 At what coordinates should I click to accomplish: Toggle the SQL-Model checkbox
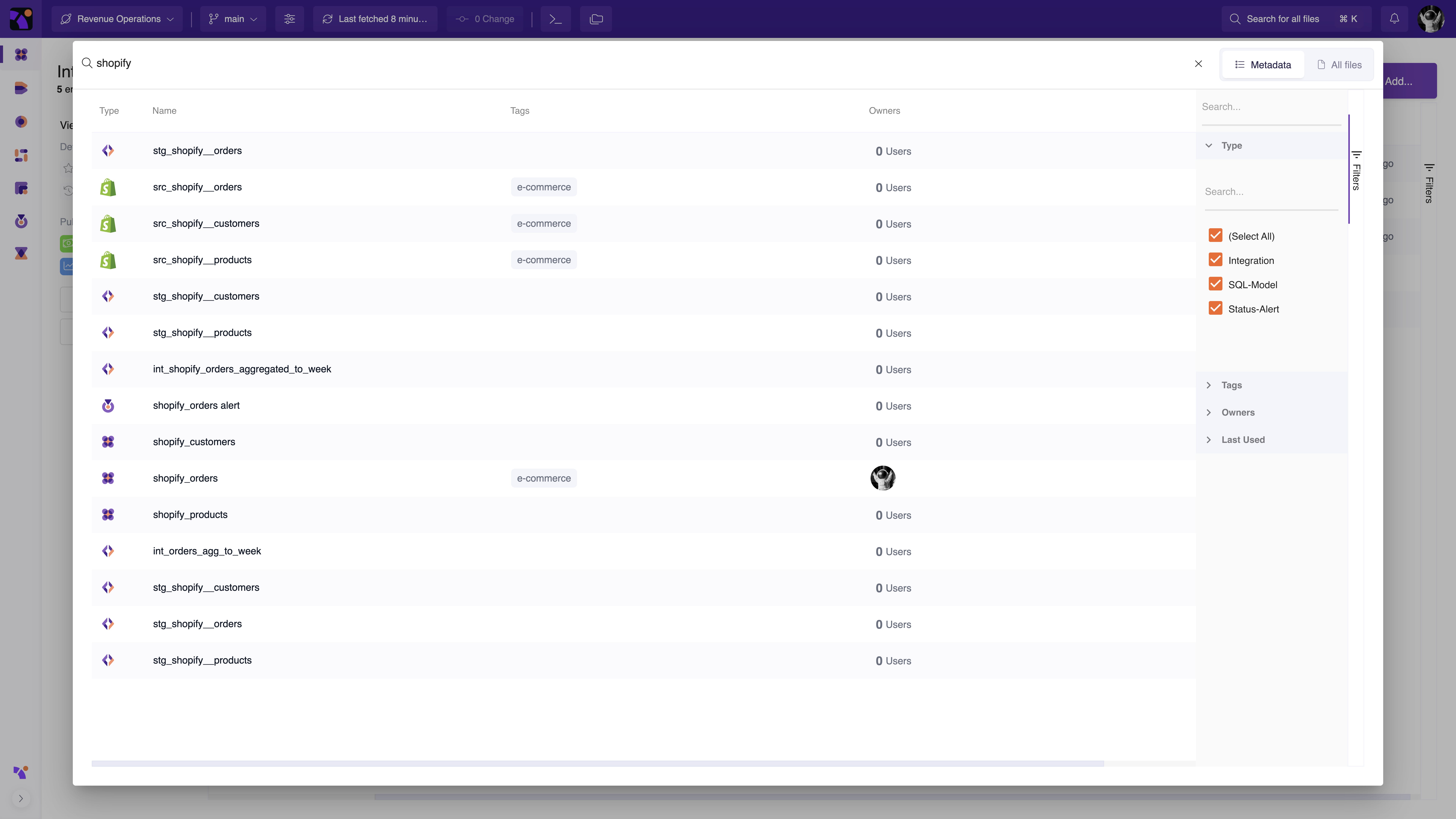click(x=1215, y=284)
